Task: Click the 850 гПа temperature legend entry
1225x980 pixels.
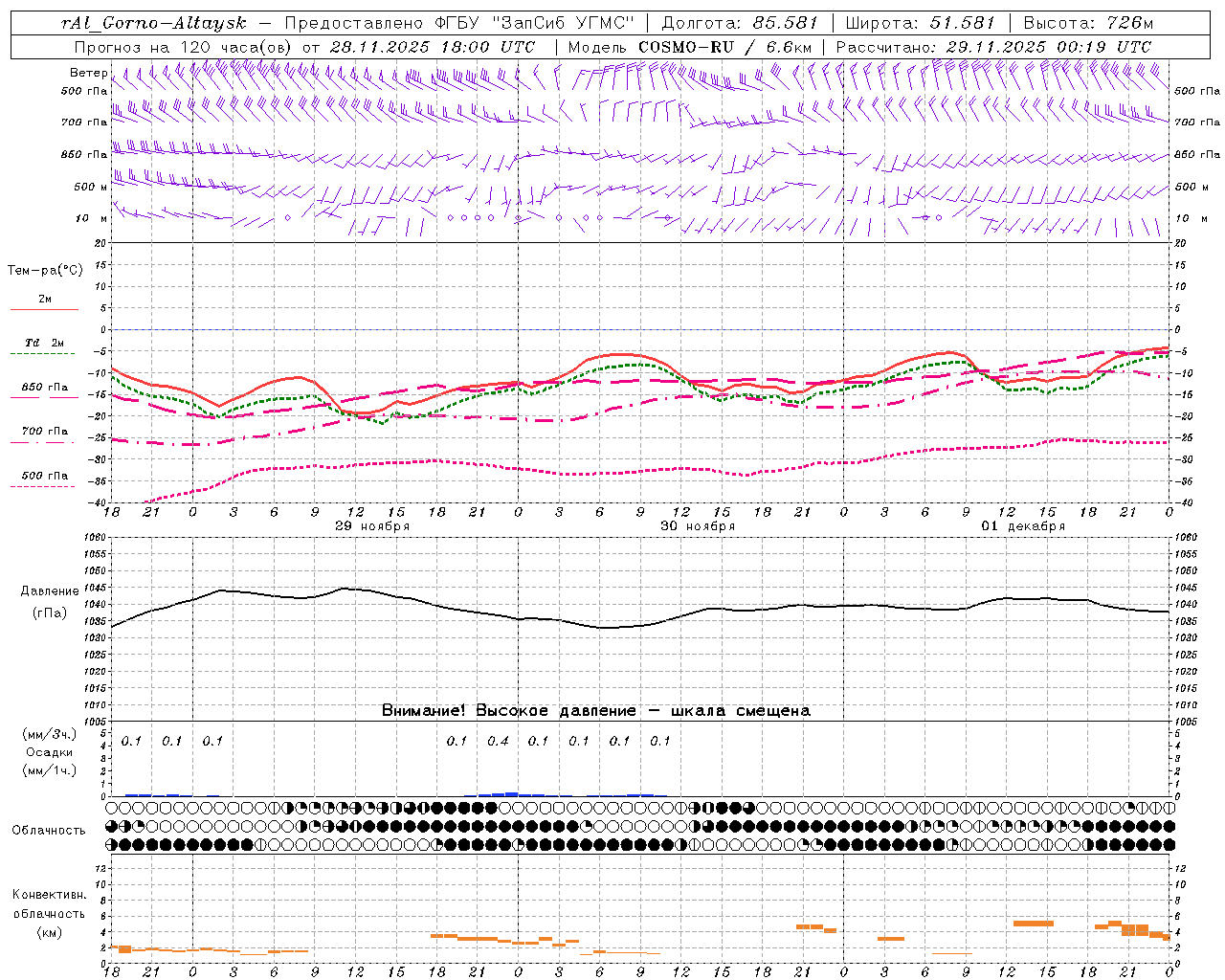Action: click(x=45, y=388)
